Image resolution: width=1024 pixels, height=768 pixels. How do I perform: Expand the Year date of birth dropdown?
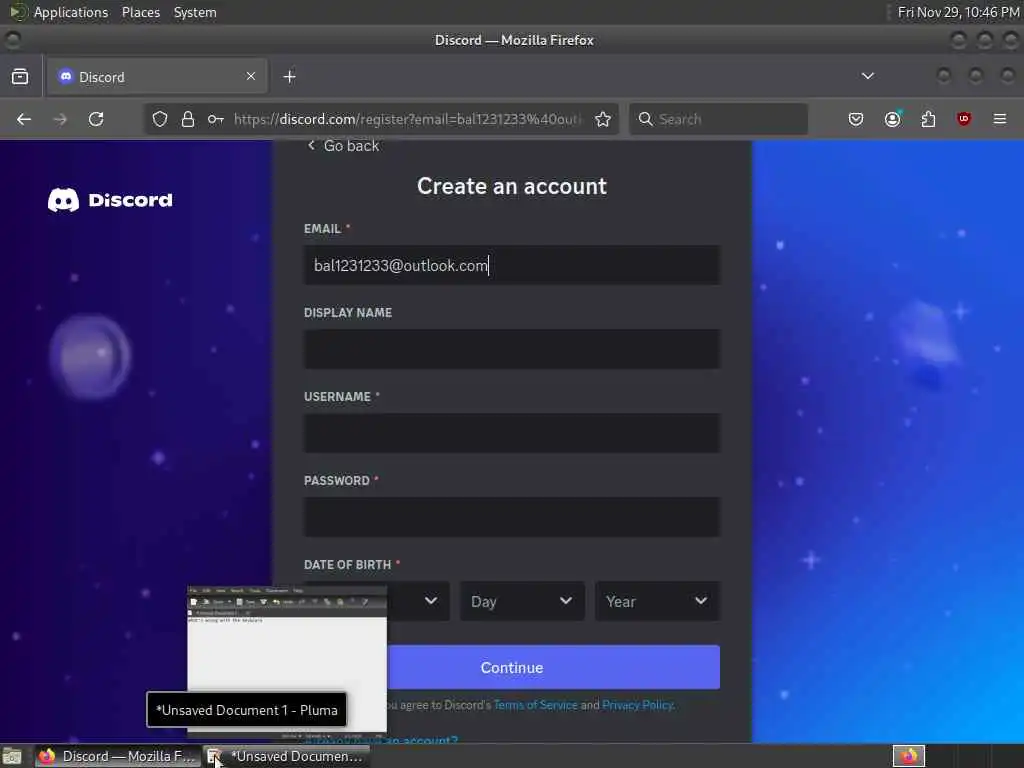(658, 601)
